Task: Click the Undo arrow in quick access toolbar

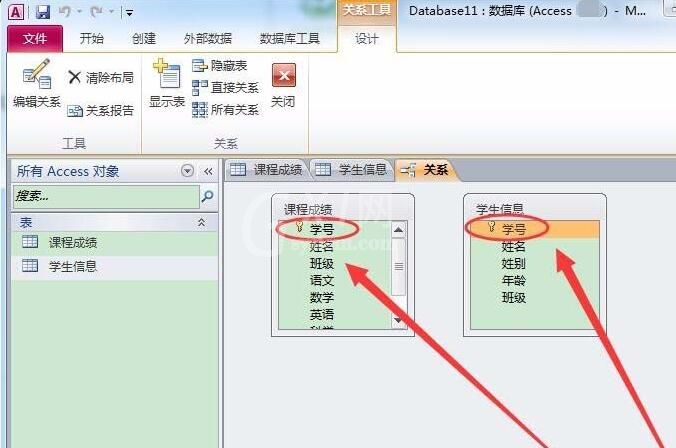Action: coord(65,12)
